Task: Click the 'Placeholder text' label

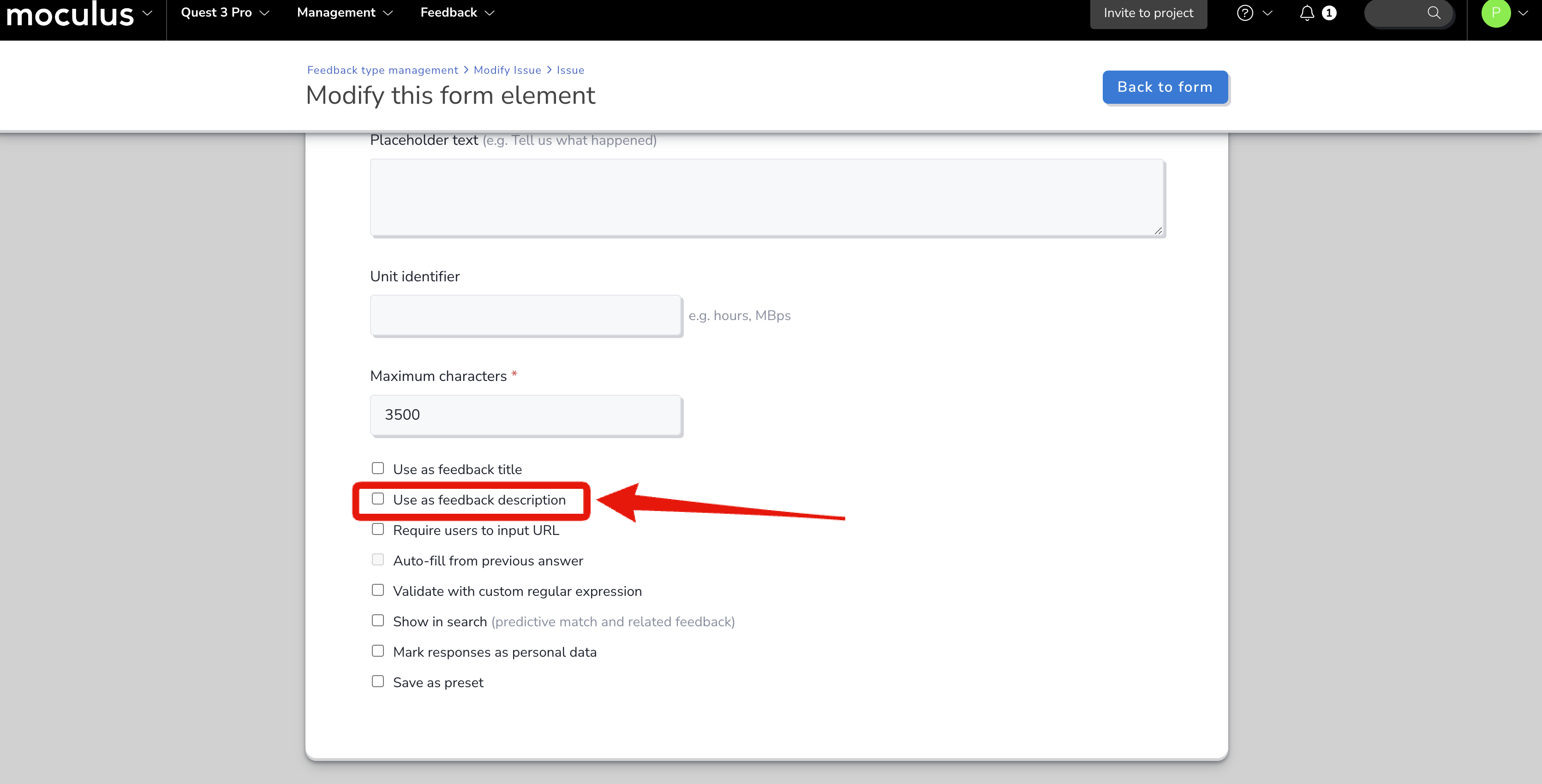Action: [x=424, y=140]
